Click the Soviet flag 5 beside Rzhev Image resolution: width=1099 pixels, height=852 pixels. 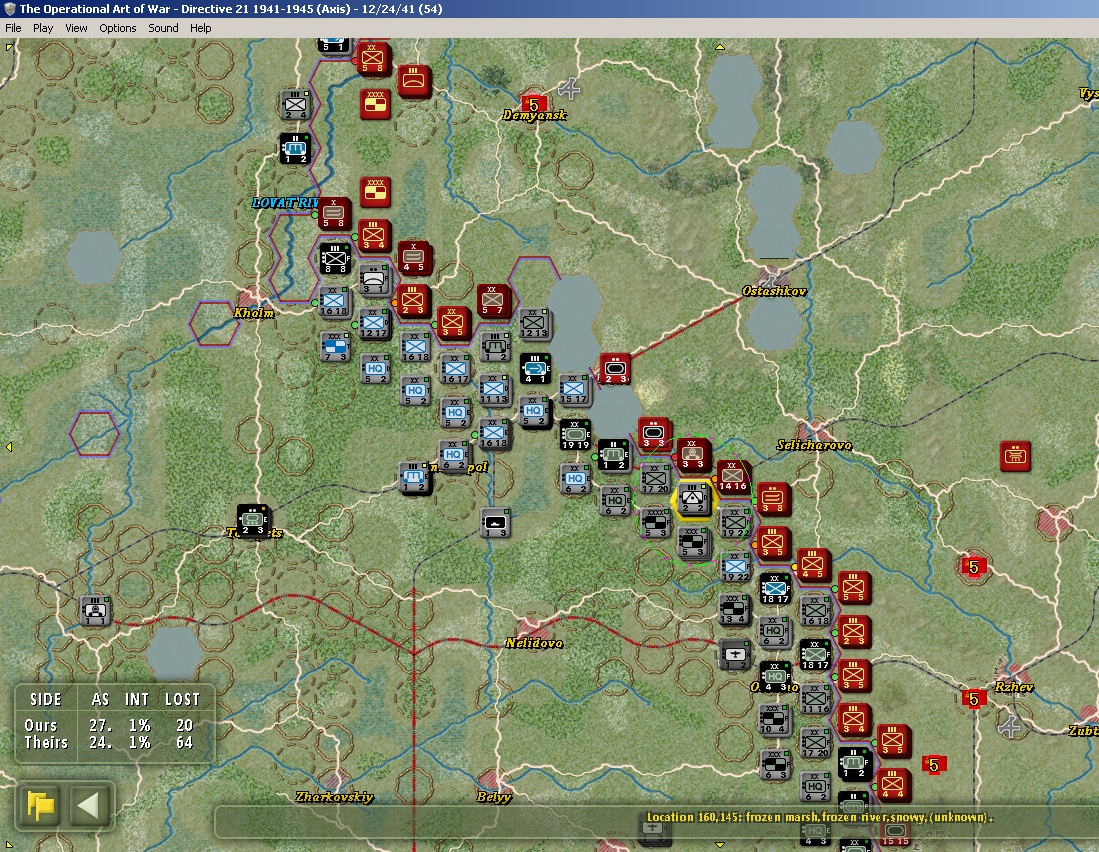coord(974,698)
